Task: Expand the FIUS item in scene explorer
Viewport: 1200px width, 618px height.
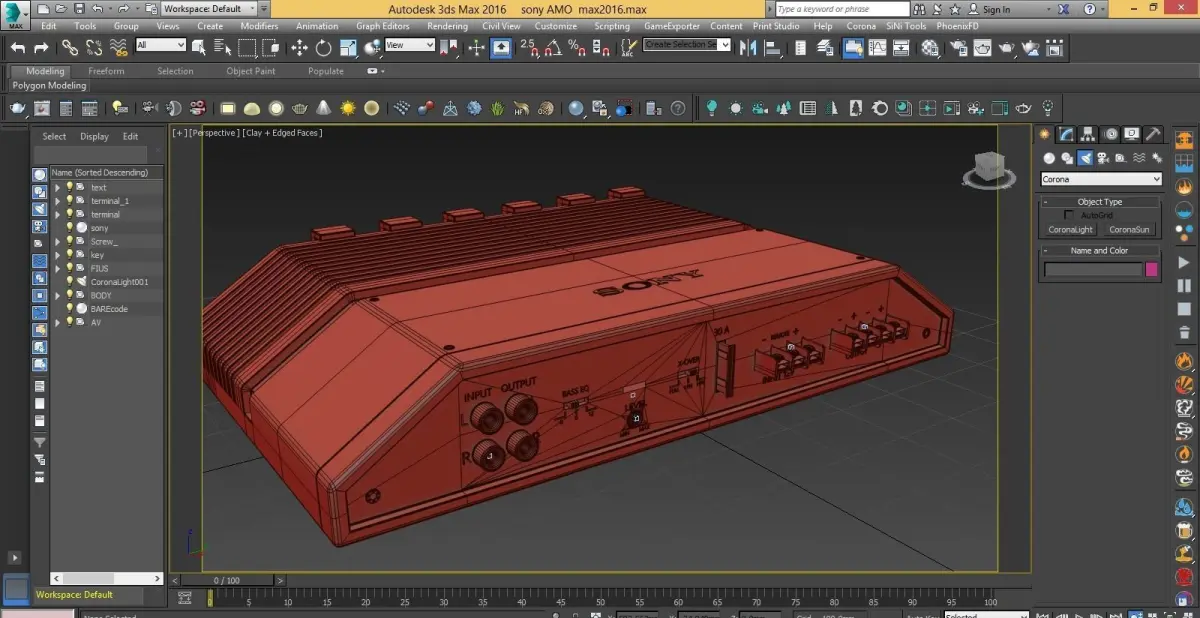Action: coord(57,268)
